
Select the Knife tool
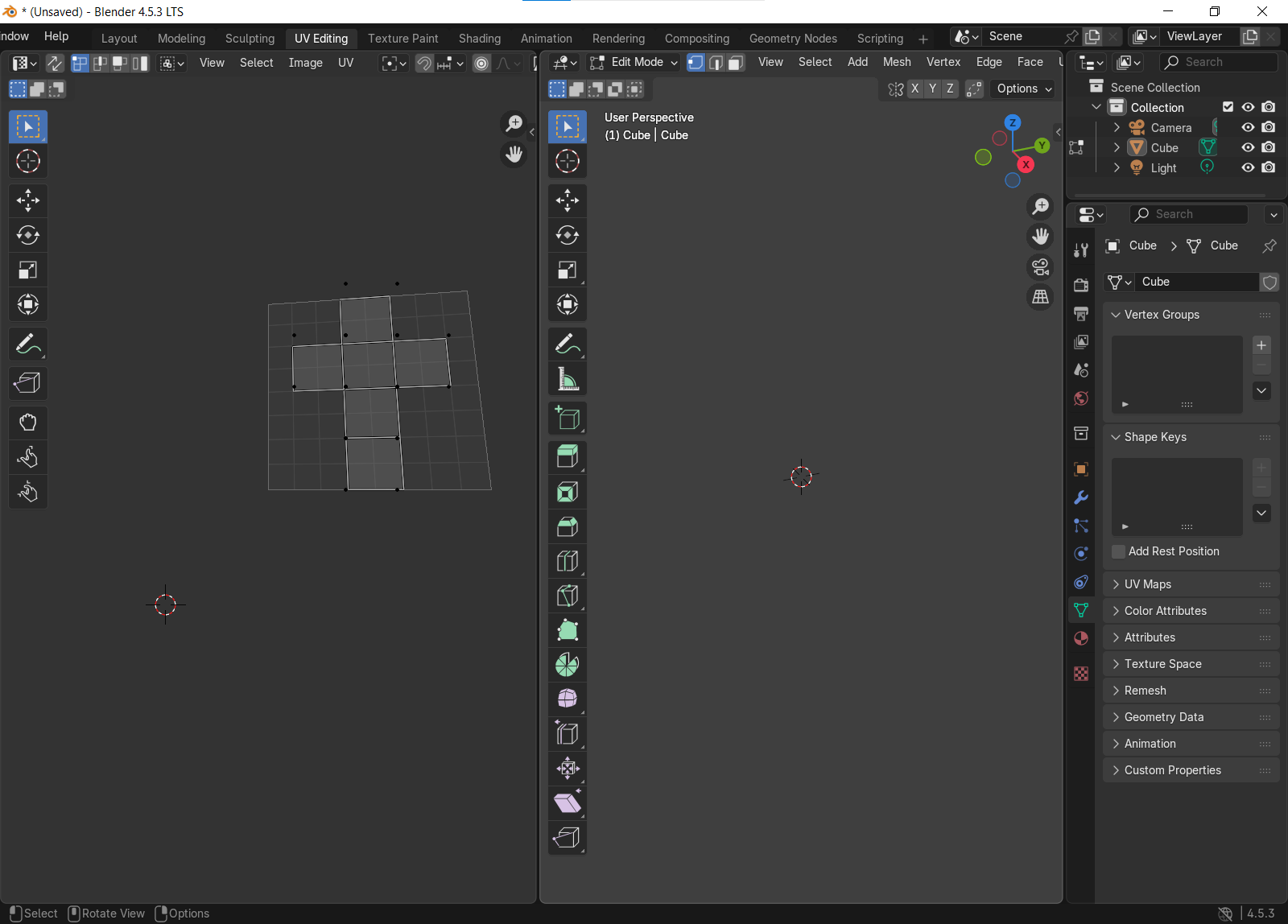click(x=568, y=596)
